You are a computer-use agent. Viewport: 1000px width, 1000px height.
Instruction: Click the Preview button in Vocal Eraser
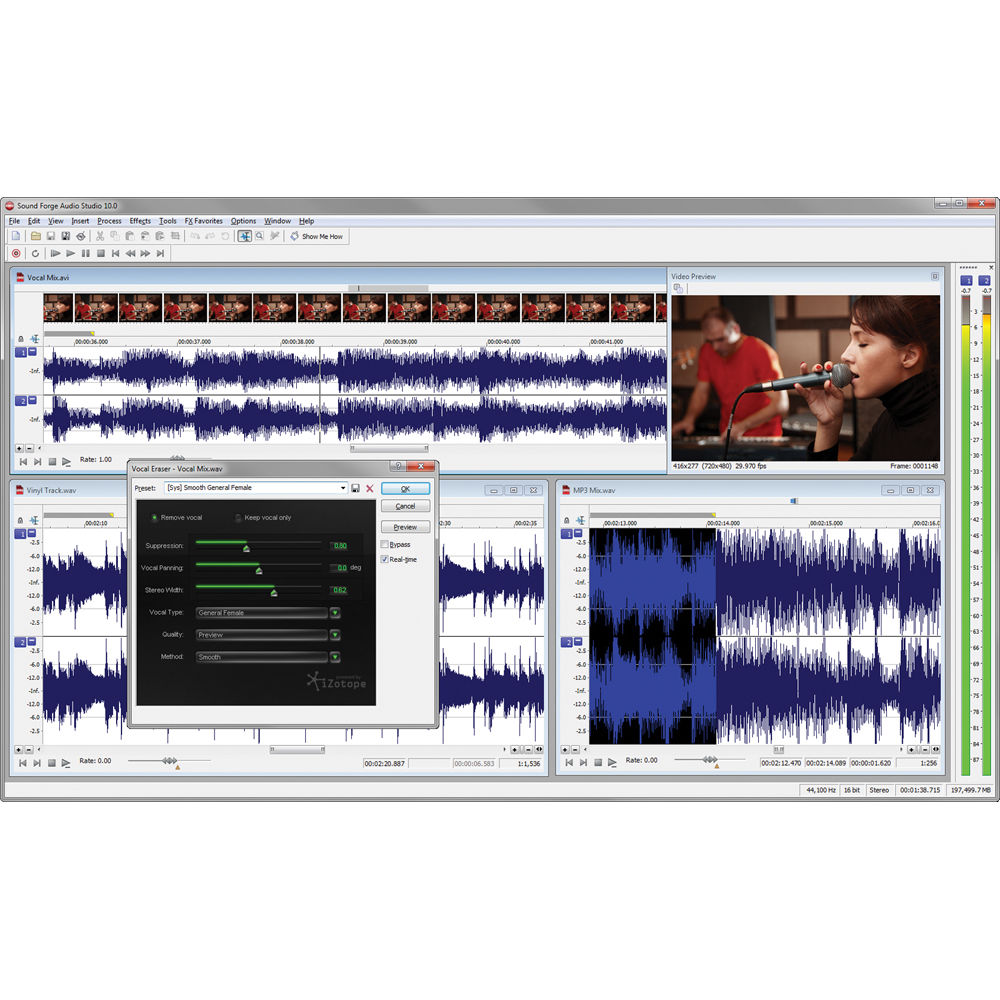coord(405,527)
